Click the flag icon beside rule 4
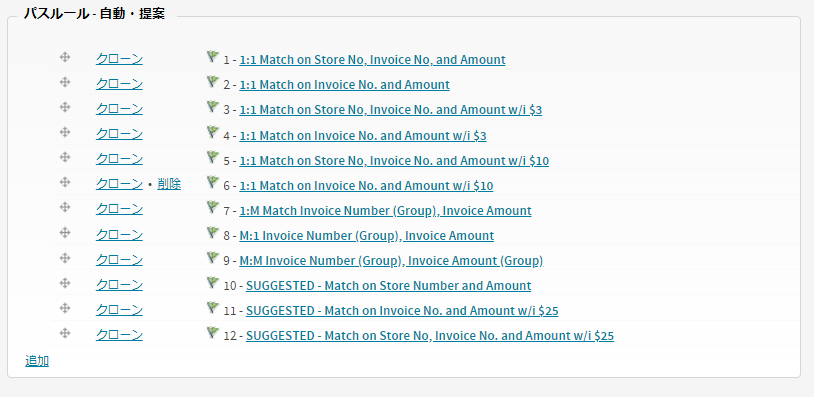Viewport: 814px width, 397px height. coord(213,132)
